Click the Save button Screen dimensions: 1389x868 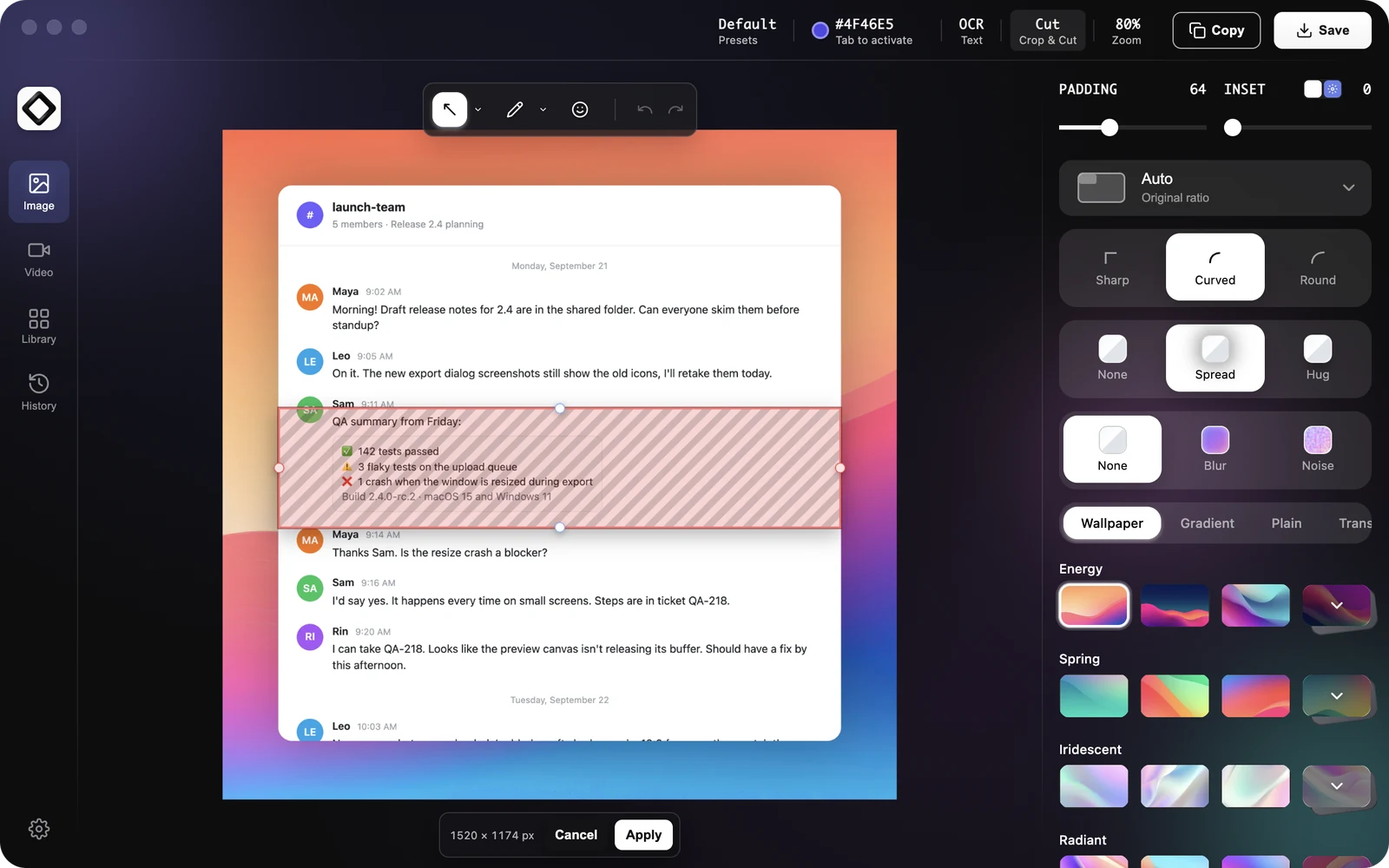point(1322,30)
